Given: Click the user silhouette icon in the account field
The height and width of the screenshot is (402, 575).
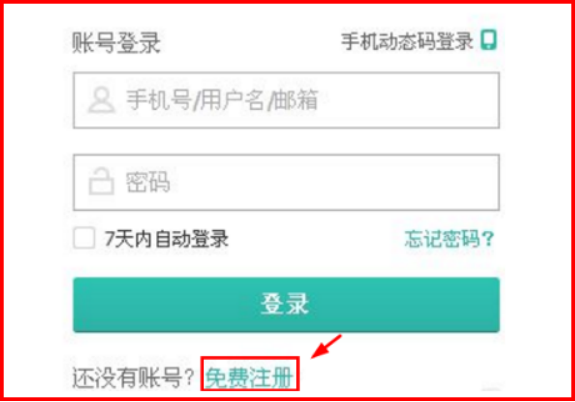Looking at the screenshot, I should (101, 100).
